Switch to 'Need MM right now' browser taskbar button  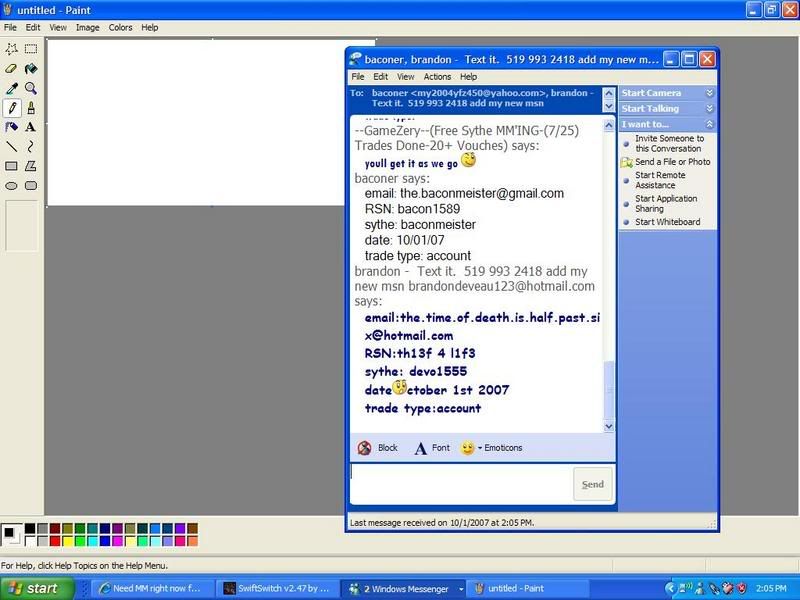pyautogui.click(x=151, y=588)
